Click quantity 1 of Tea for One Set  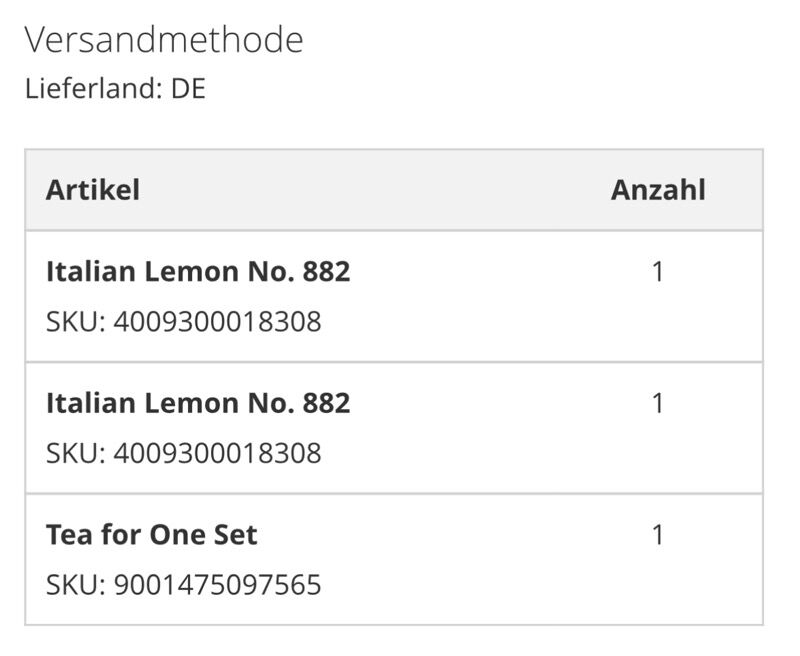tap(658, 535)
